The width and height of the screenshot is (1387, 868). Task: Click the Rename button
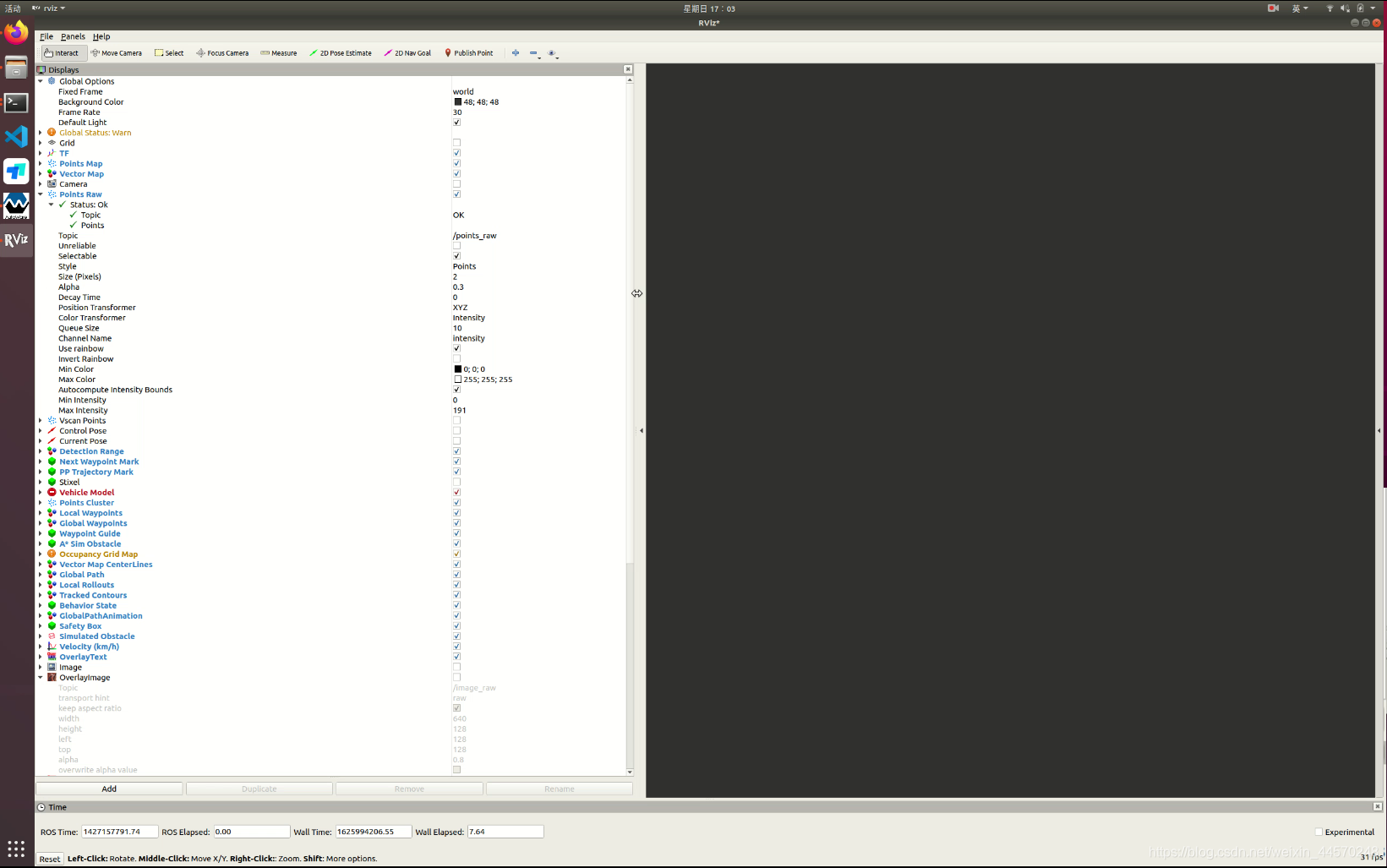[x=560, y=789]
